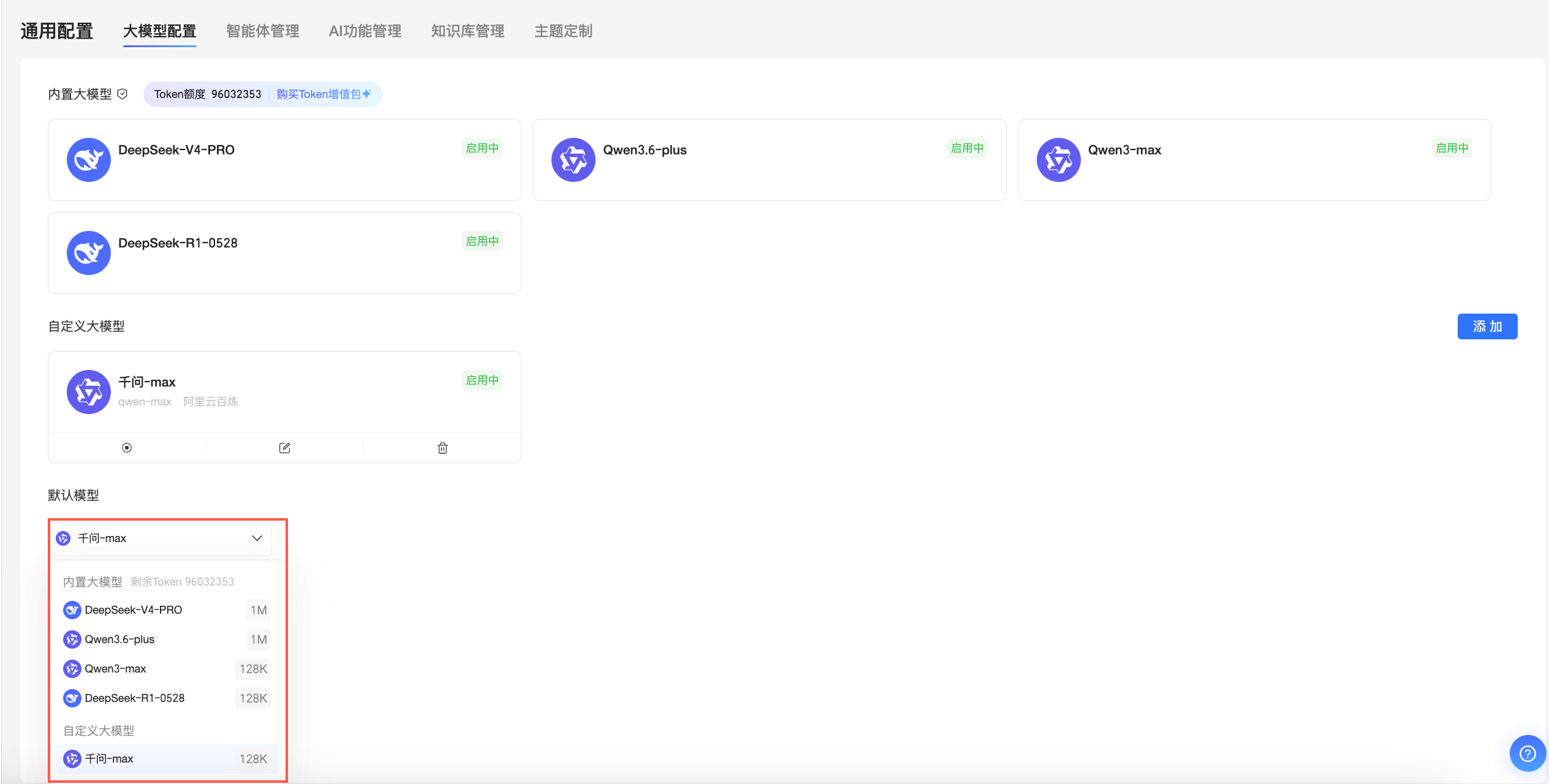This screenshot has width=1549, height=784.
Task: Click the 启用中 badge on DeepSeek-R1-0528 card
Action: tap(482, 241)
